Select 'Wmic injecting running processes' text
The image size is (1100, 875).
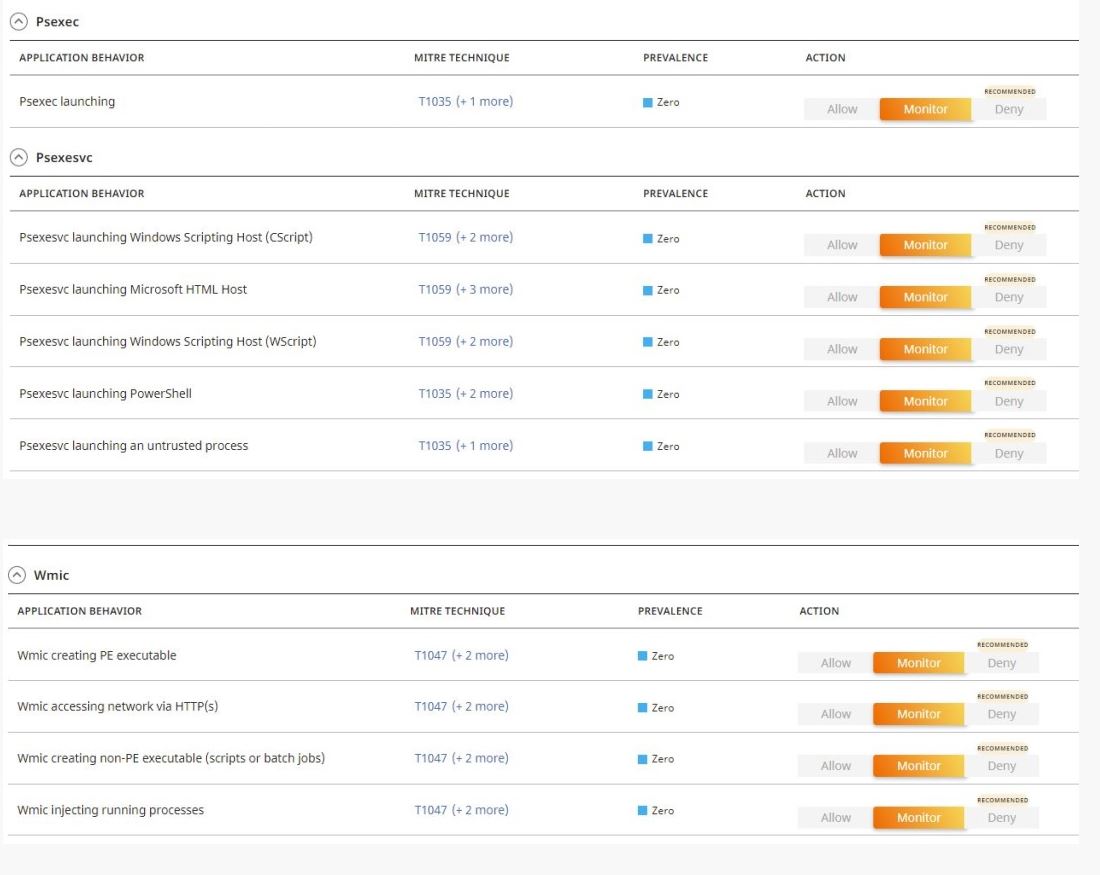coord(111,810)
